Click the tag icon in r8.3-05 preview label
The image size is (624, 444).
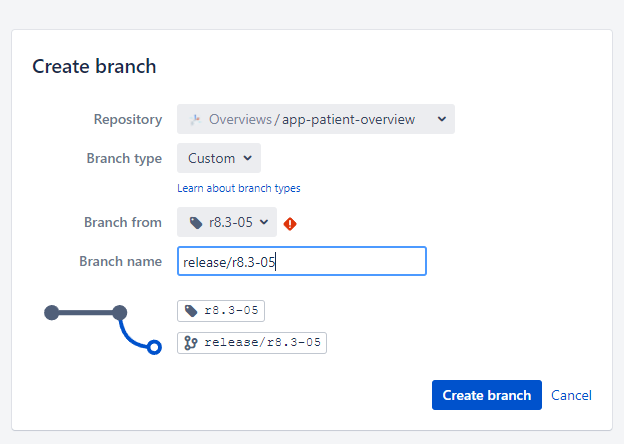pos(191,311)
